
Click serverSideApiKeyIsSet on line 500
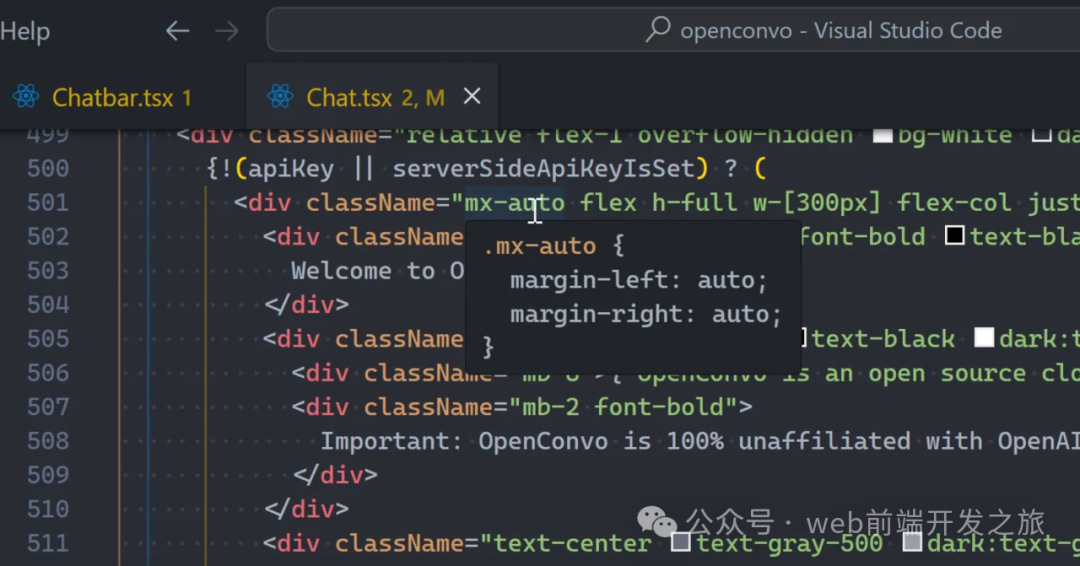(x=543, y=169)
